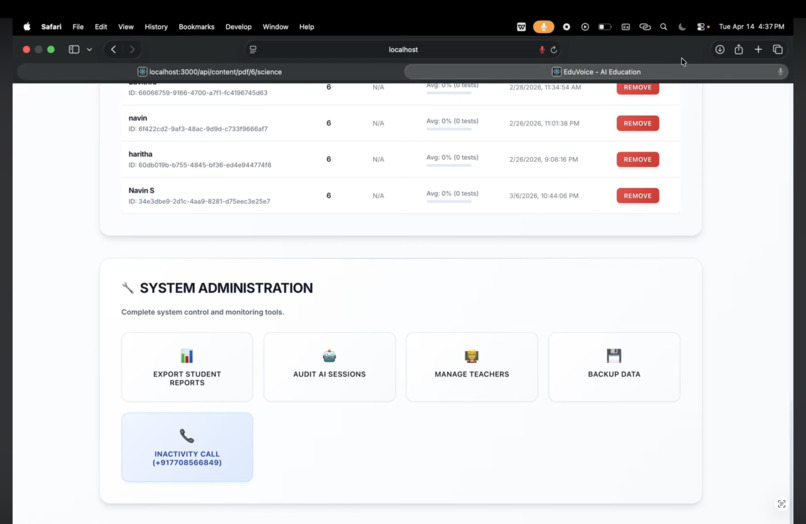The width and height of the screenshot is (806, 524).
Task: Click the localhost address bar
Action: [x=403, y=49]
